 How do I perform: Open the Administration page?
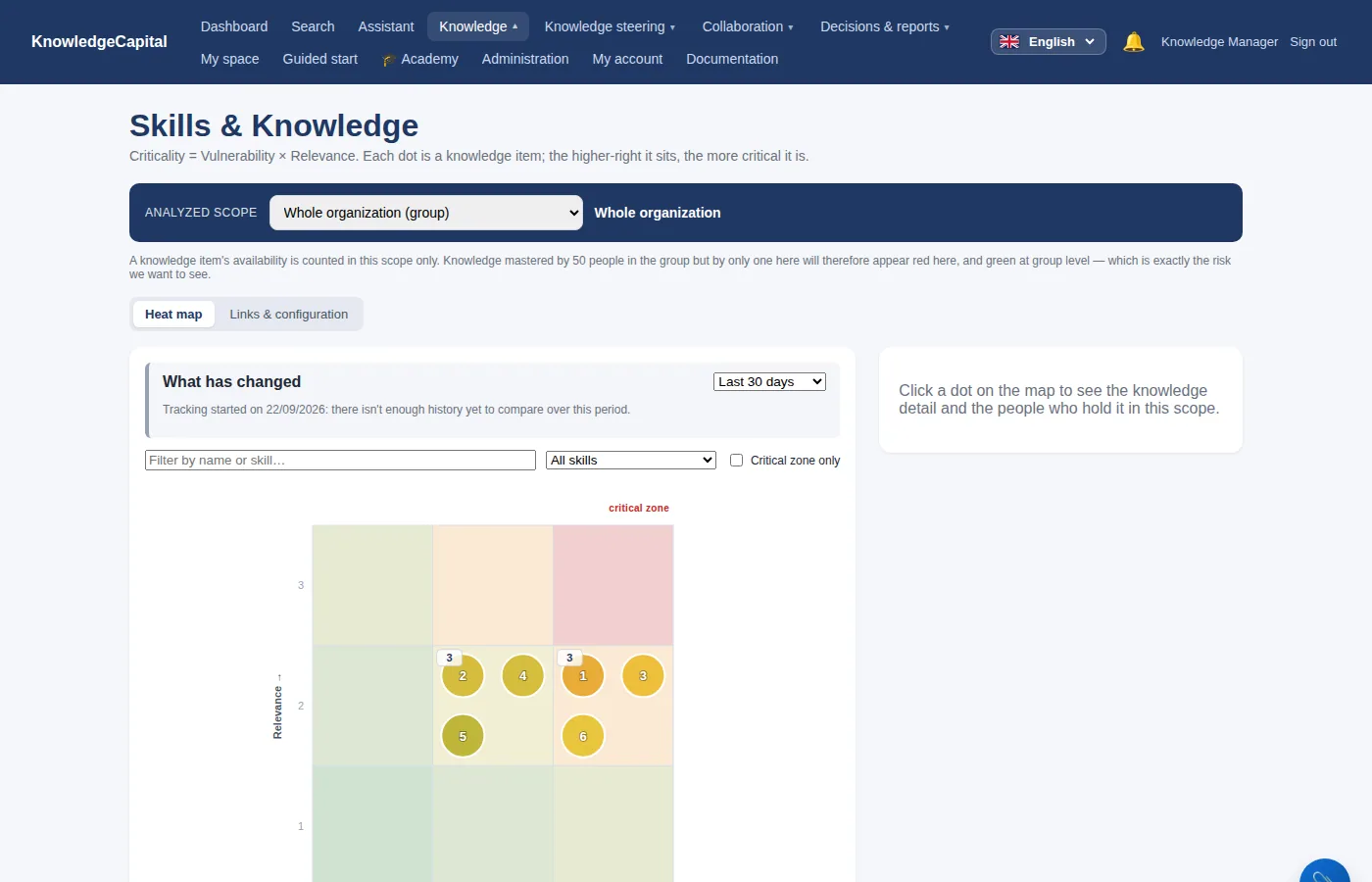(525, 59)
